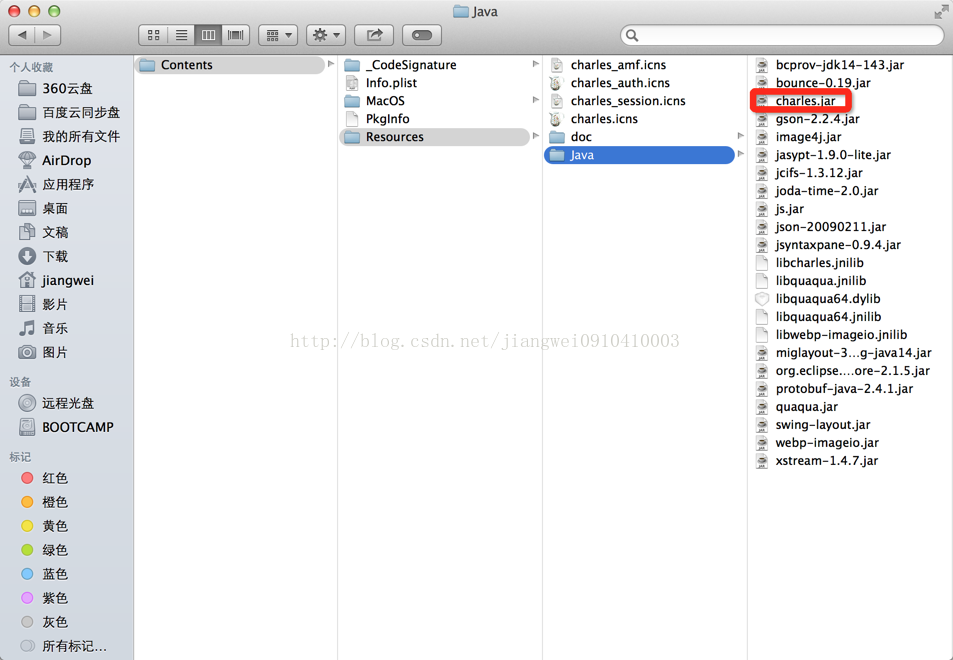Filter by the 绿色 tag
The image size is (953, 660).
click(44, 551)
